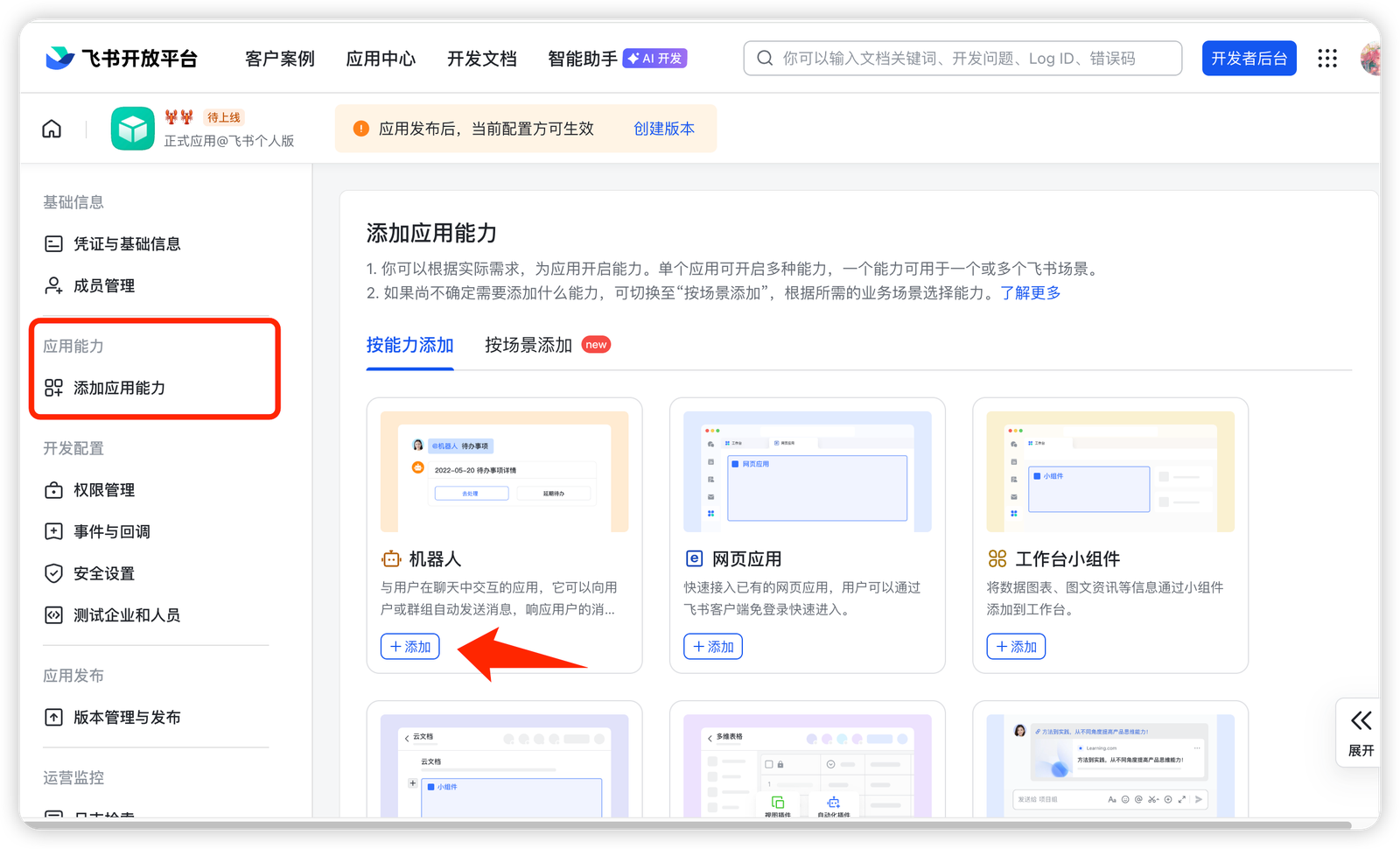This screenshot has width=1400, height=849.
Task: Open 客户案例 in top navigation
Action: [x=280, y=59]
